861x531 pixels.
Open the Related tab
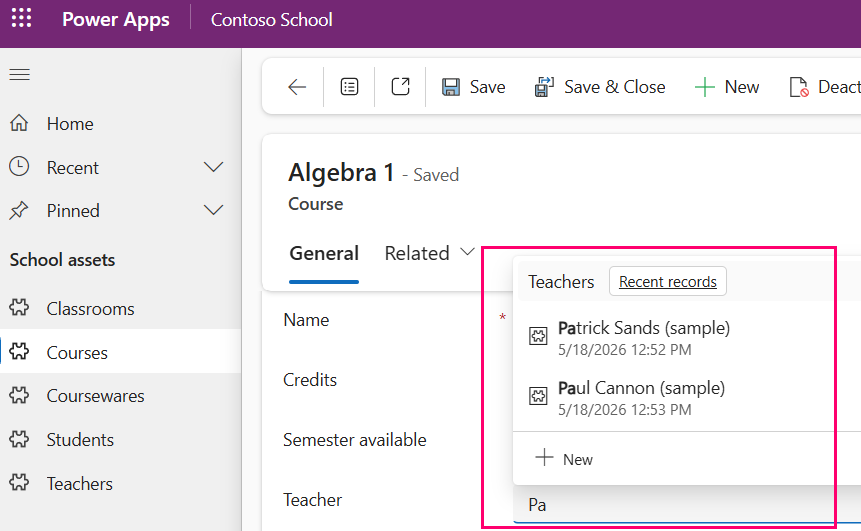click(x=417, y=253)
